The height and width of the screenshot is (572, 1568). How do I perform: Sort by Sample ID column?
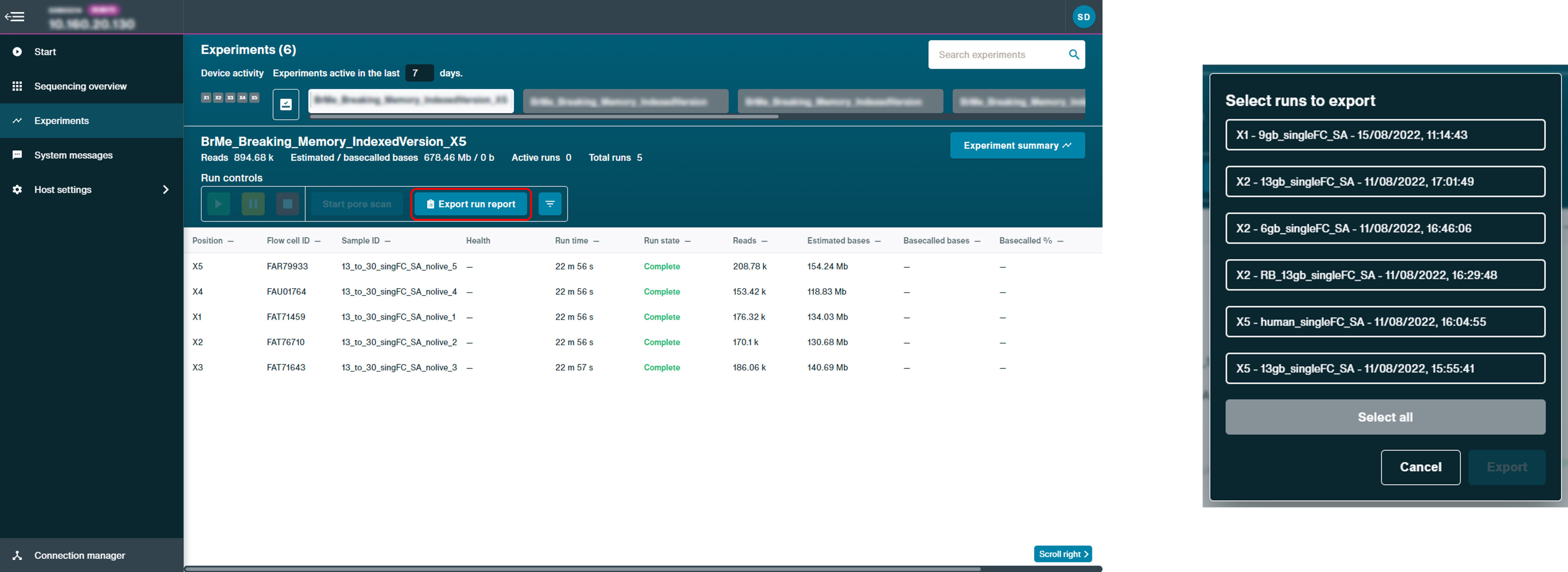click(366, 241)
